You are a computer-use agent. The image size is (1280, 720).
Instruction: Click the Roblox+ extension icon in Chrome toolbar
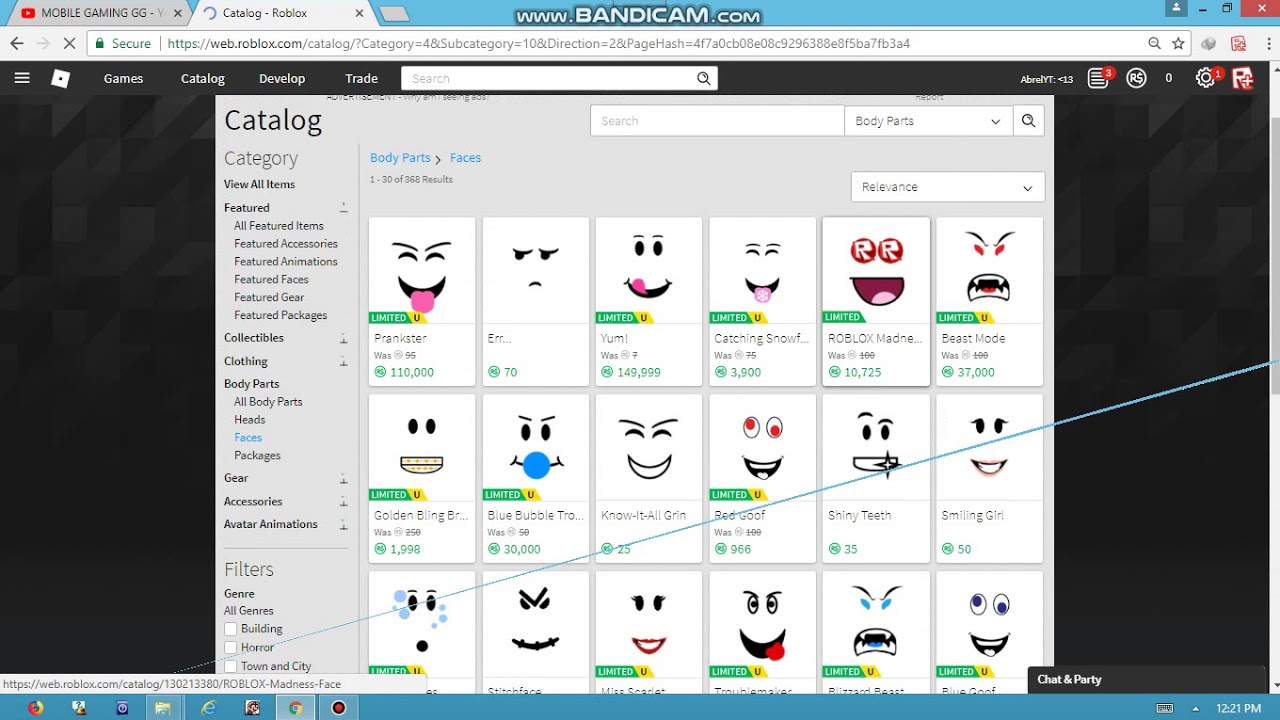point(1238,44)
